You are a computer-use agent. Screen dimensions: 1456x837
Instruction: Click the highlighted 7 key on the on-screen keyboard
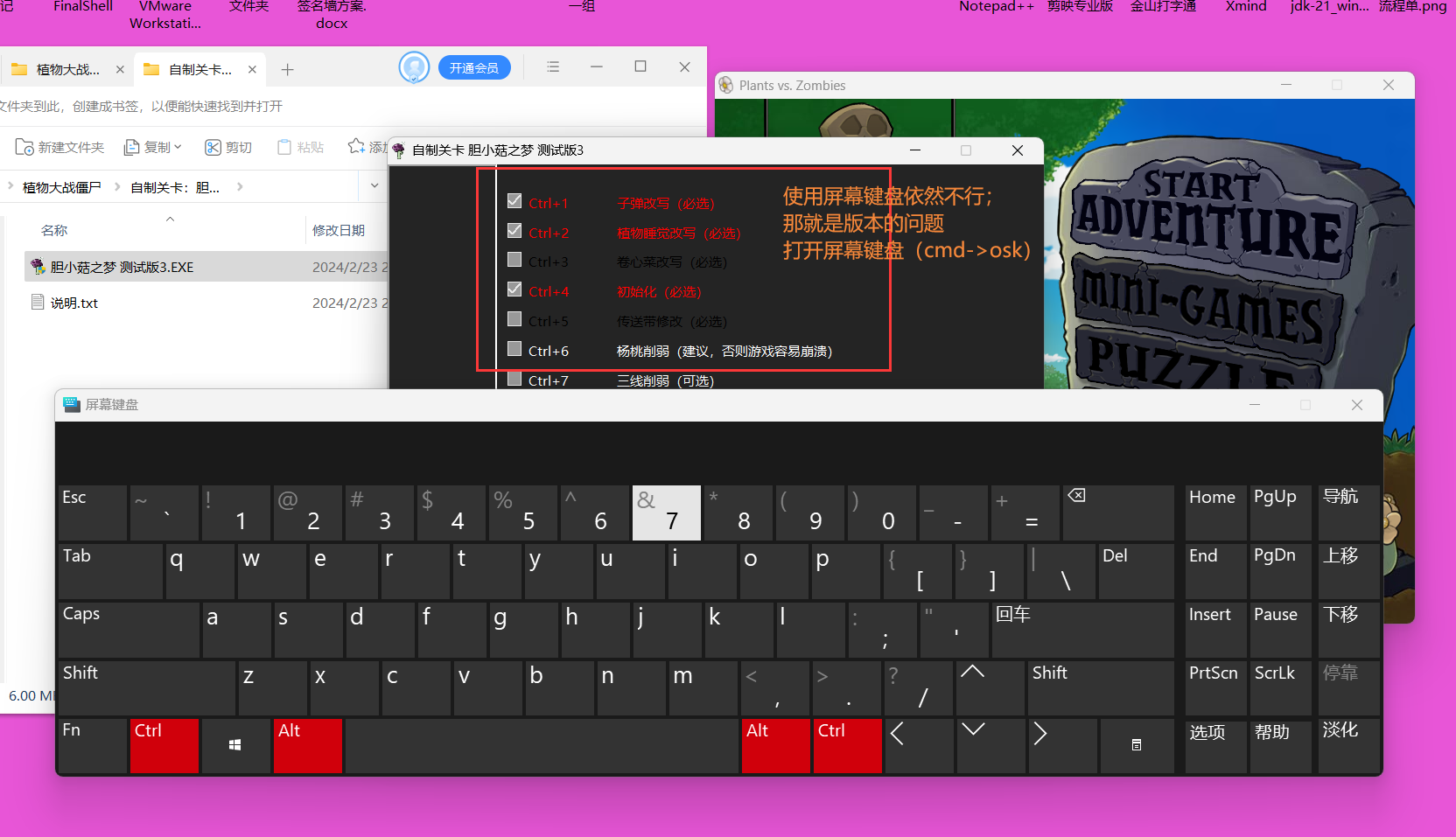667,512
